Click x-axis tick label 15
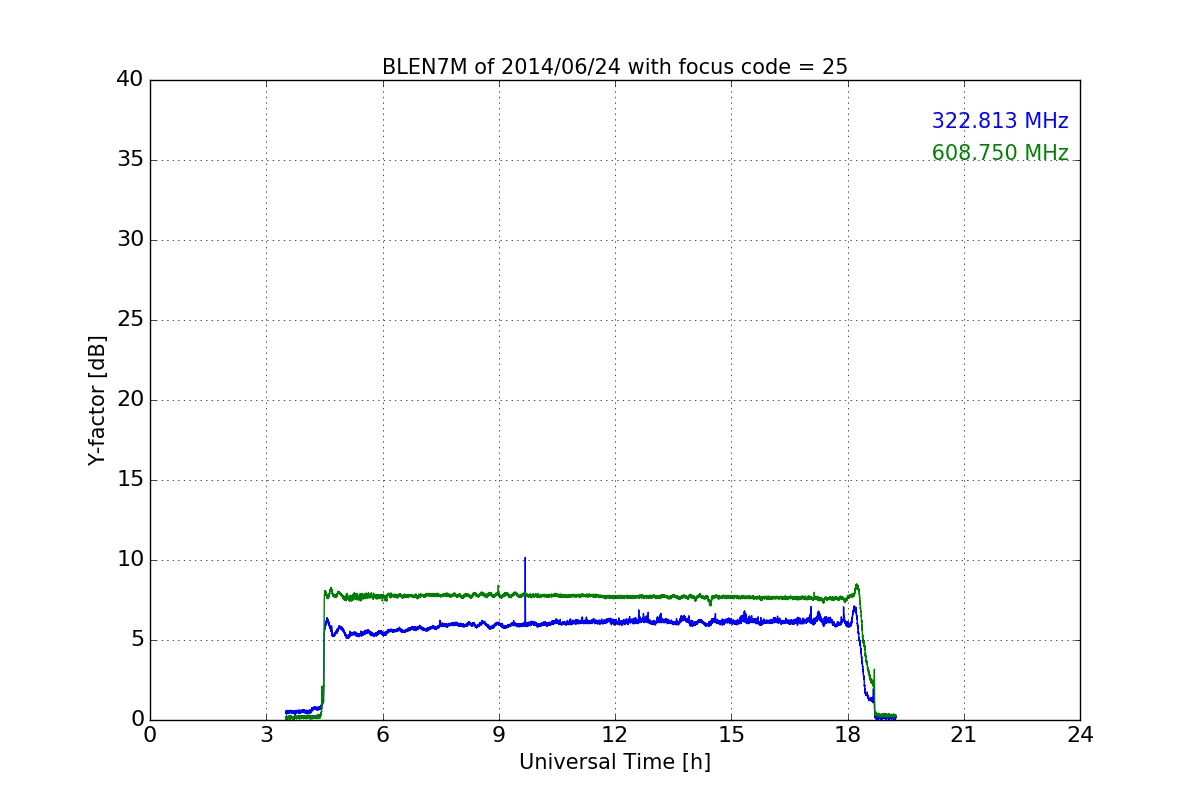 (731, 735)
